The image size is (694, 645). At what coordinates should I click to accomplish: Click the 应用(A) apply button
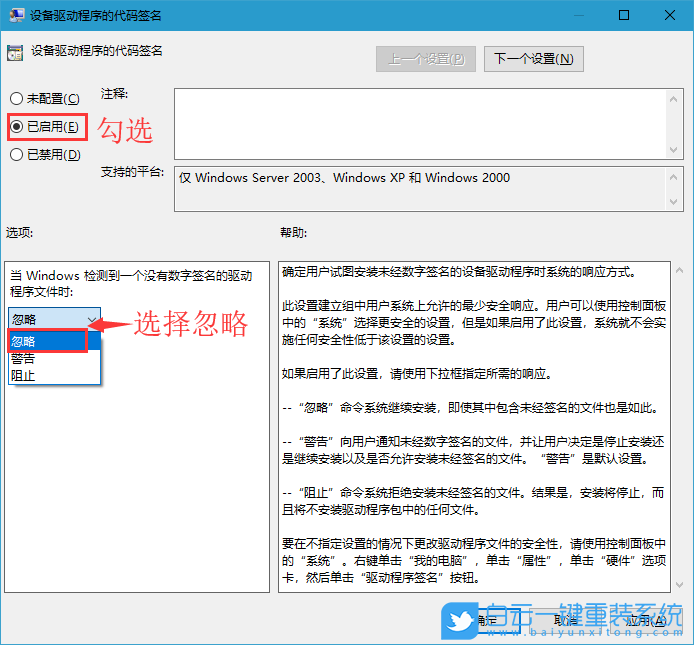point(646,621)
